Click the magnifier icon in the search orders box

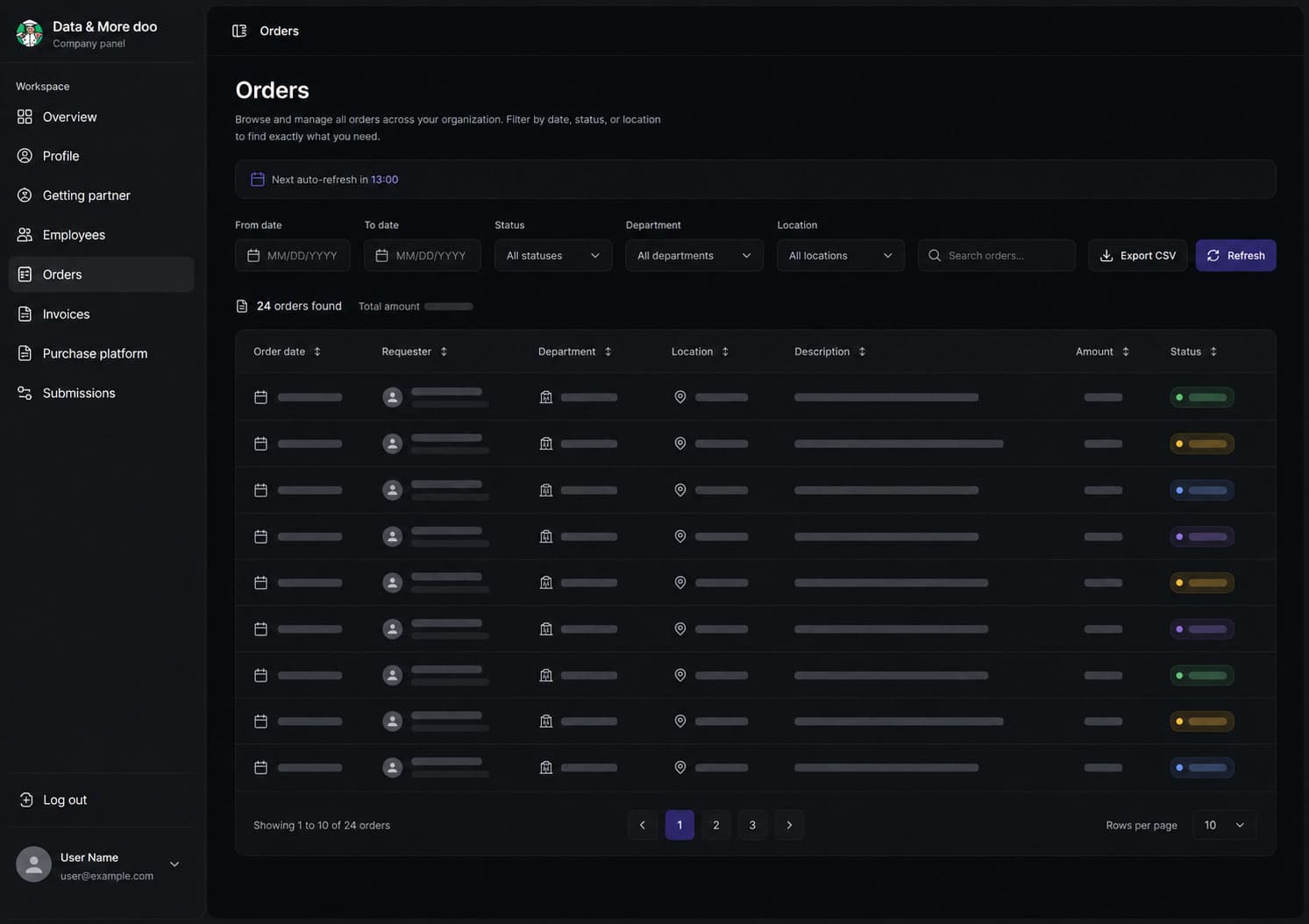(x=935, y=255)
